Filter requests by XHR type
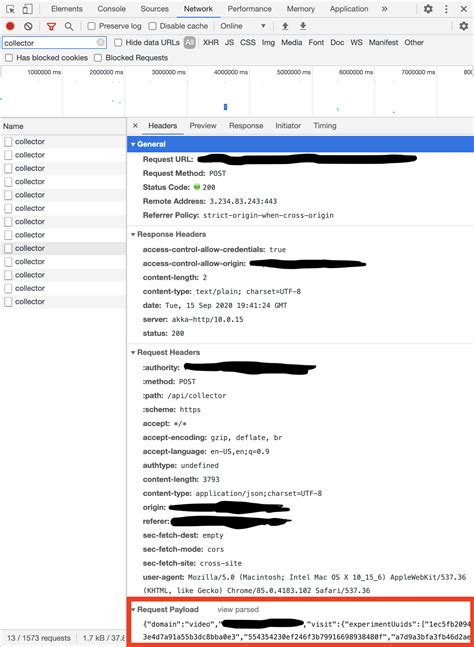Screen dimensions: 474x647 [210, 43]
